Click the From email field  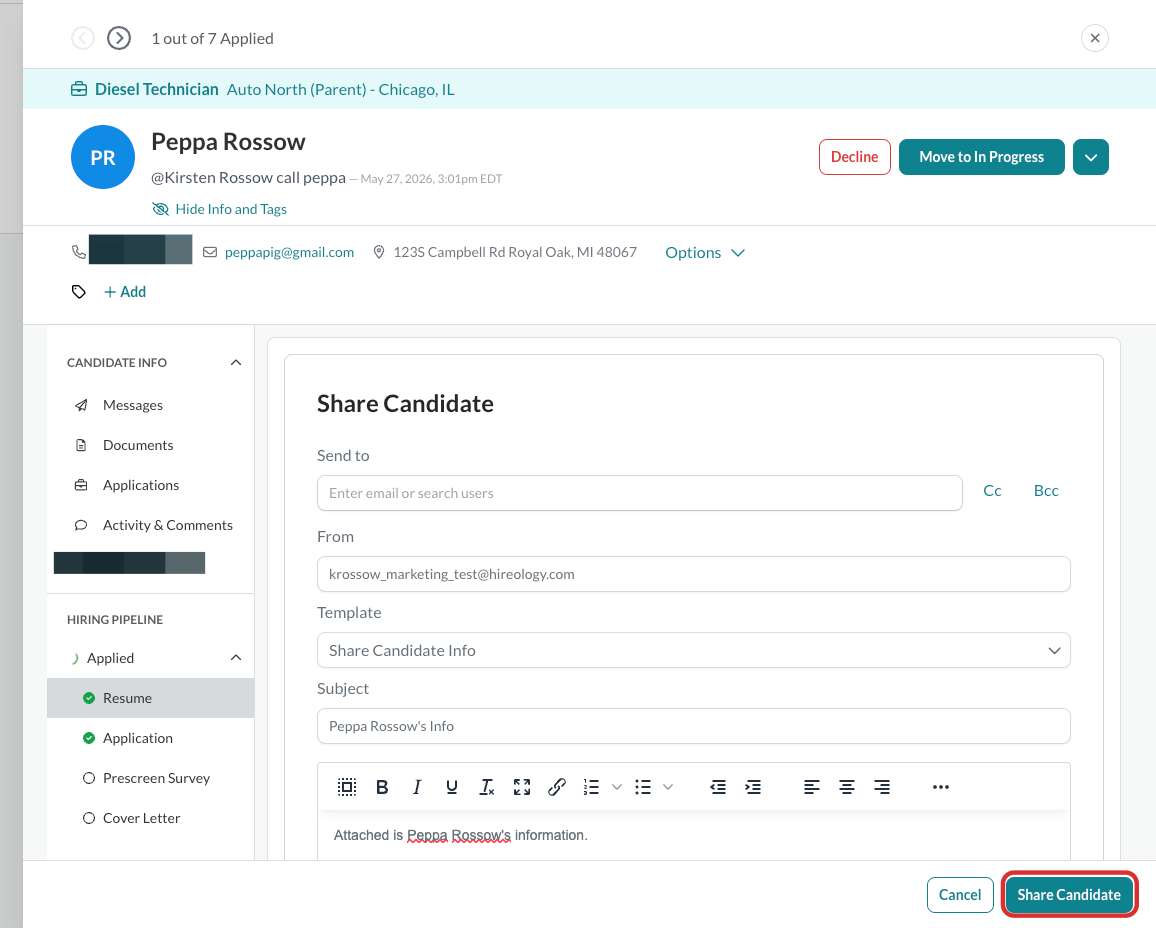693,574
